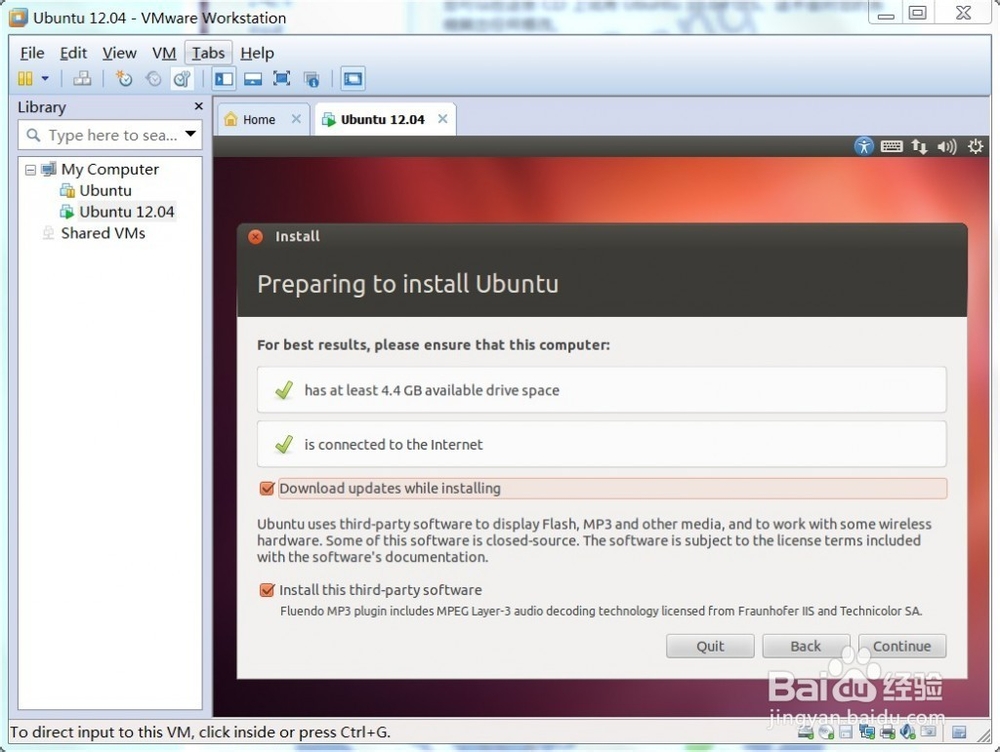Open the sound volume indicator

click(x=946, y=147)
